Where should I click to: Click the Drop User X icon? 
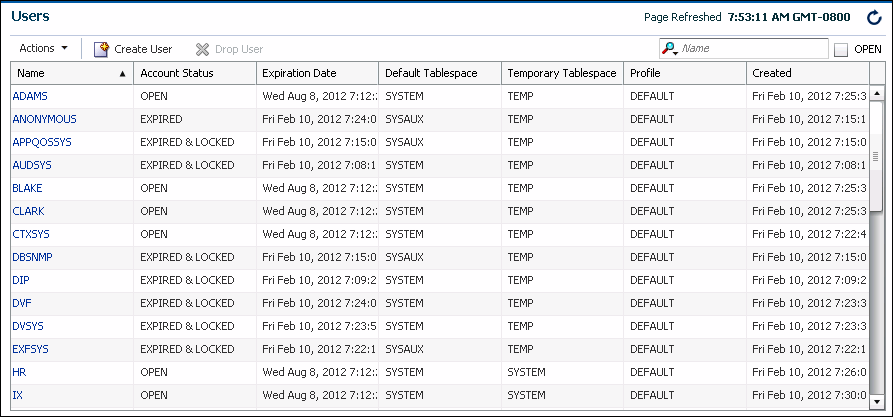(x=202, y=49)
